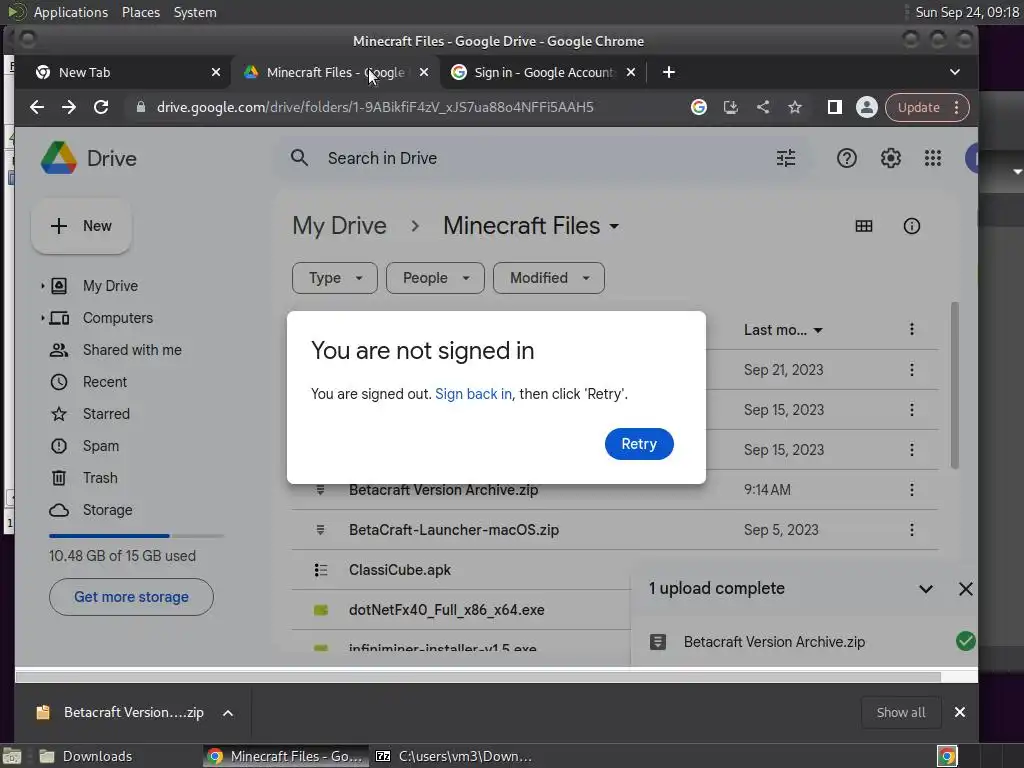
Task: Click the Chrome forward arrow
Action: coord(69,107)
